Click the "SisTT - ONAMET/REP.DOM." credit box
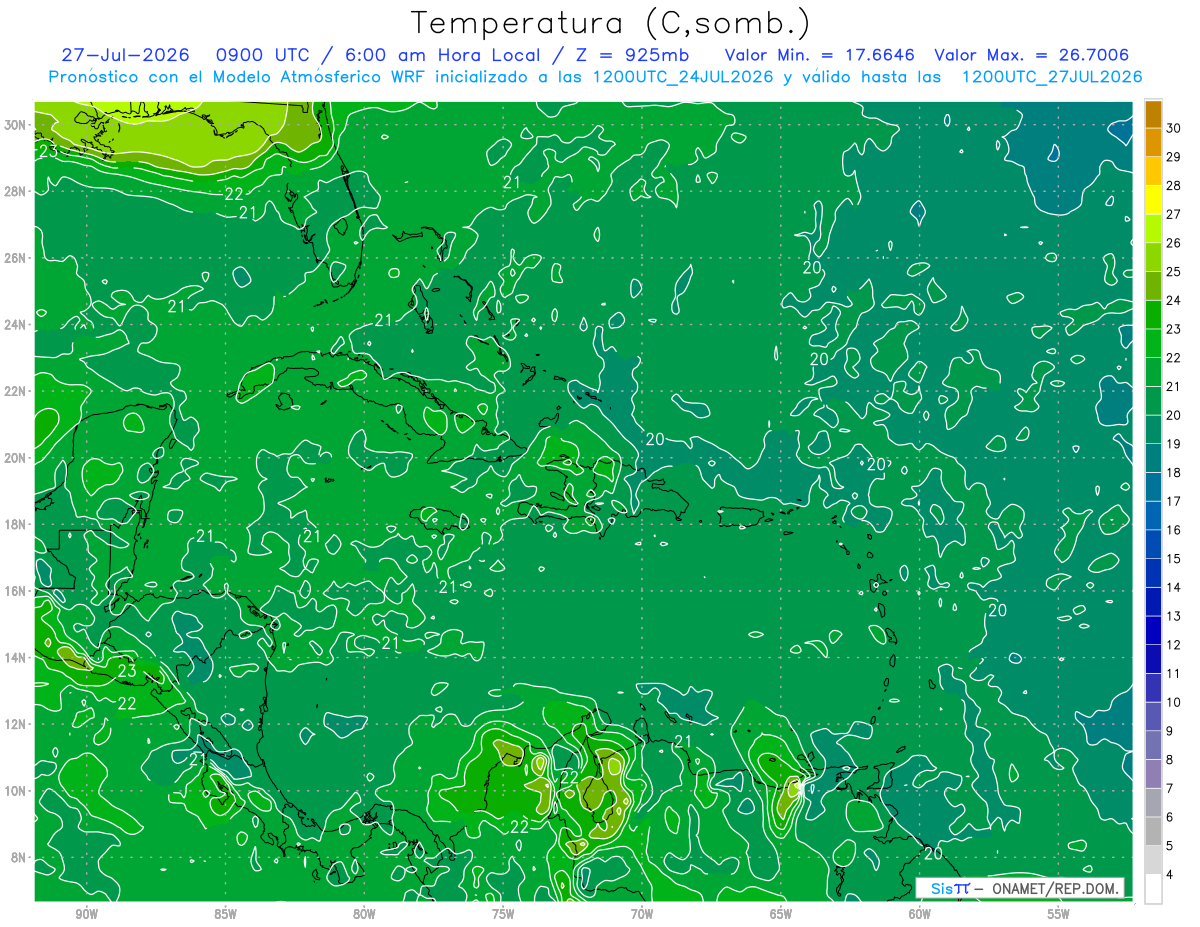This screenshot has height=927, width=1200. click(x=1021, y=888)
